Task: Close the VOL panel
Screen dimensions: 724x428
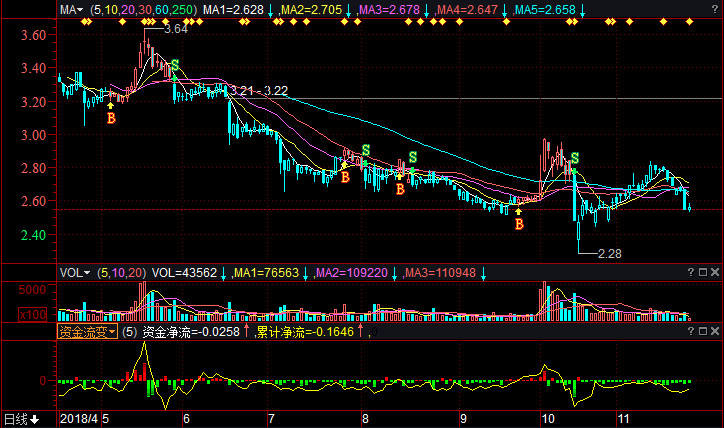Action: [x=715, y=272]
